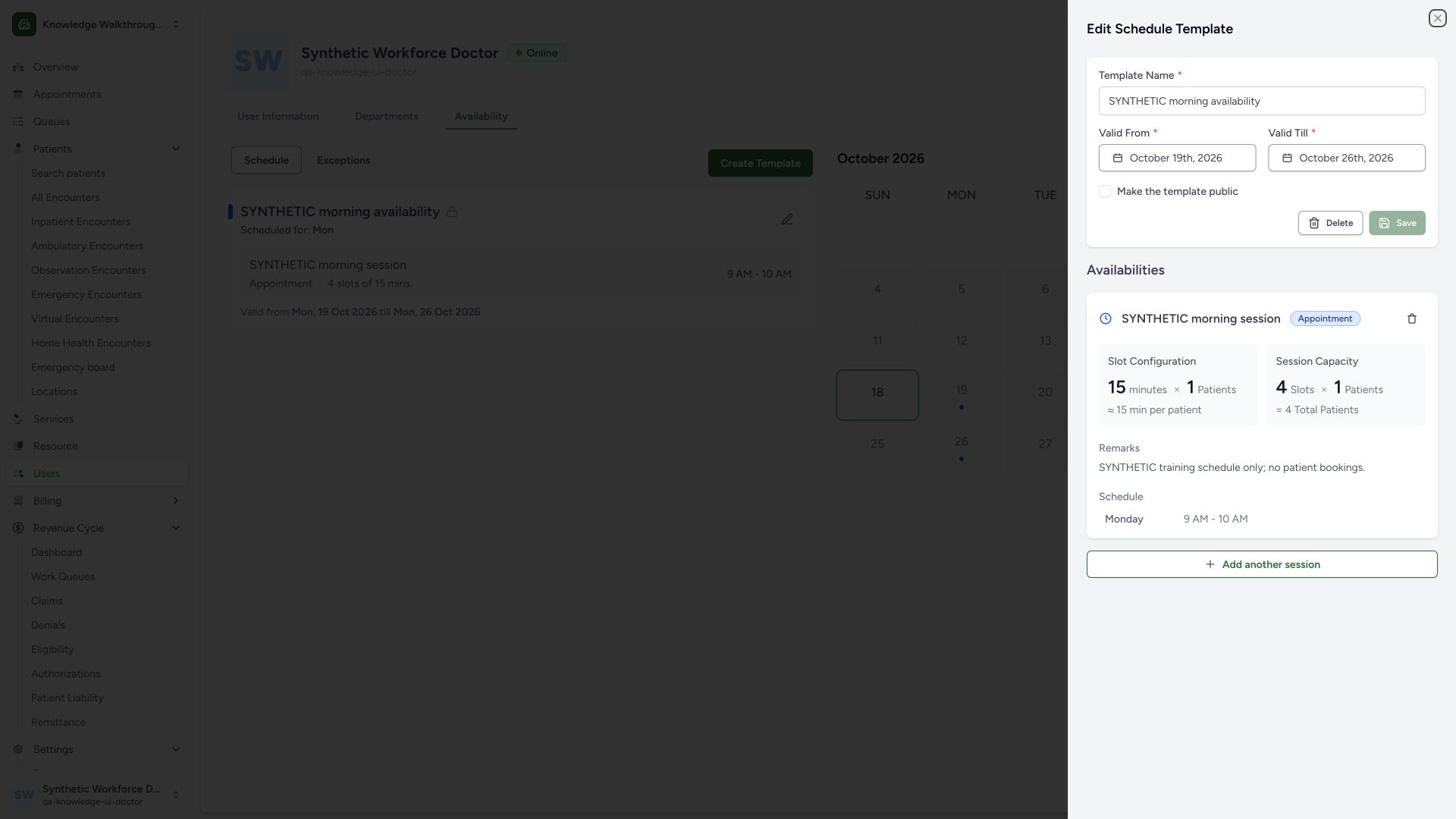Click the Queues sidebar icon
The image size is (1456, 819).
coord(18,121)
